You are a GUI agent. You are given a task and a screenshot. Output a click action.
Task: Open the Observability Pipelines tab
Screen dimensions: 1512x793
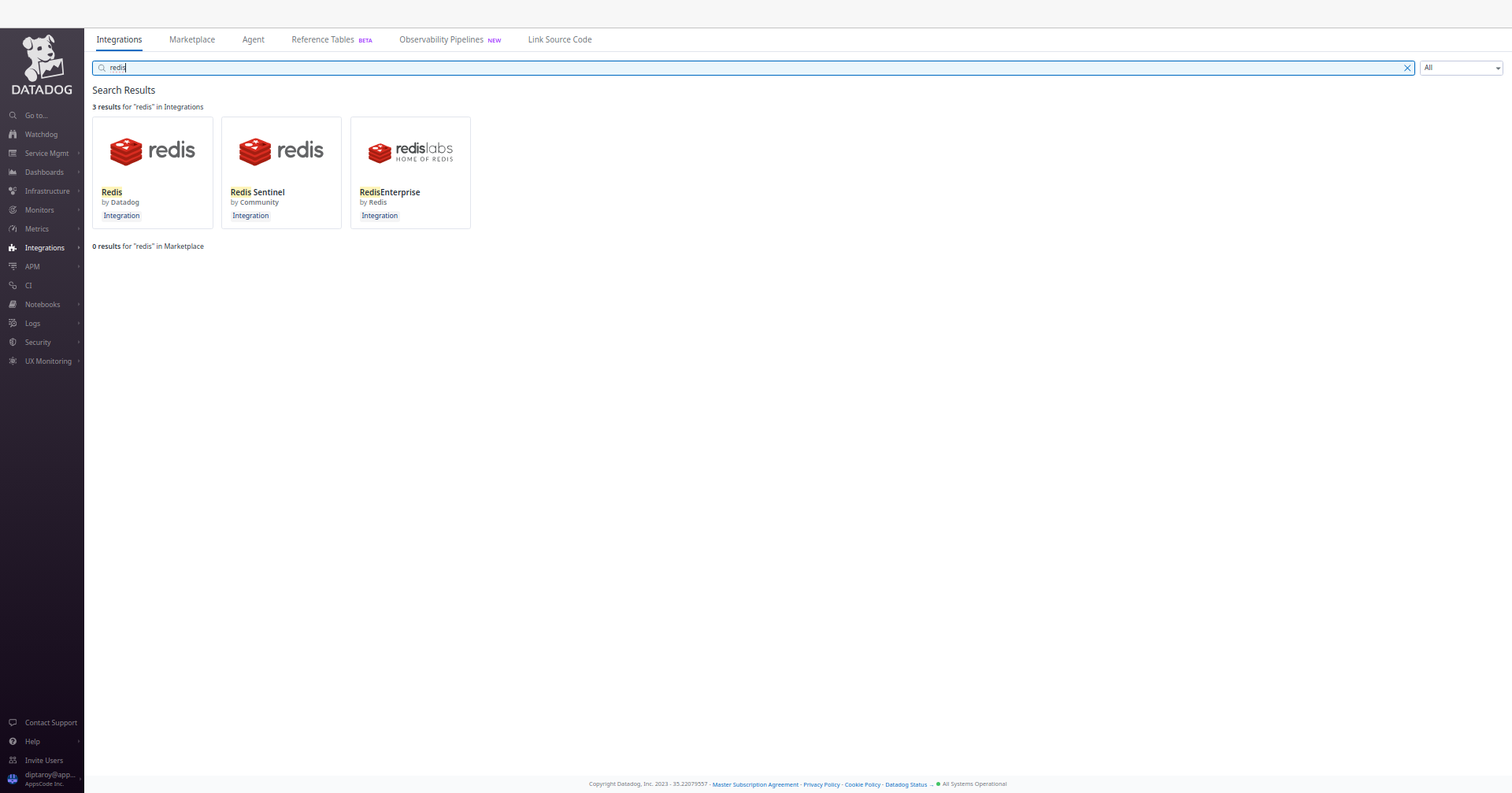pyautogui.click(x=441, y=39)
